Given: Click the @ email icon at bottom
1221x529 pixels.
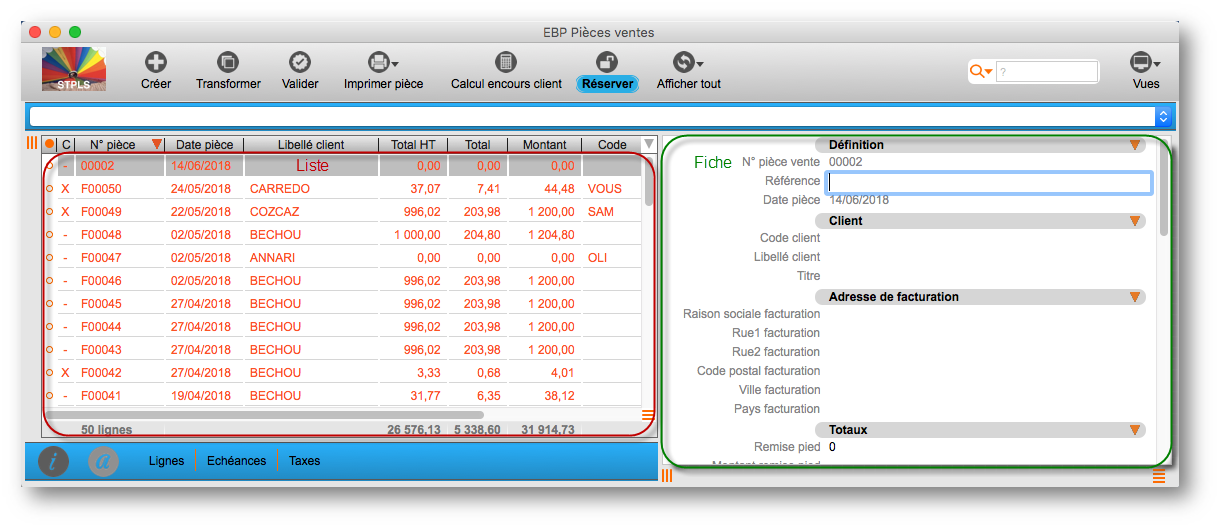Looking at the screenshot, I should (103, 461).
